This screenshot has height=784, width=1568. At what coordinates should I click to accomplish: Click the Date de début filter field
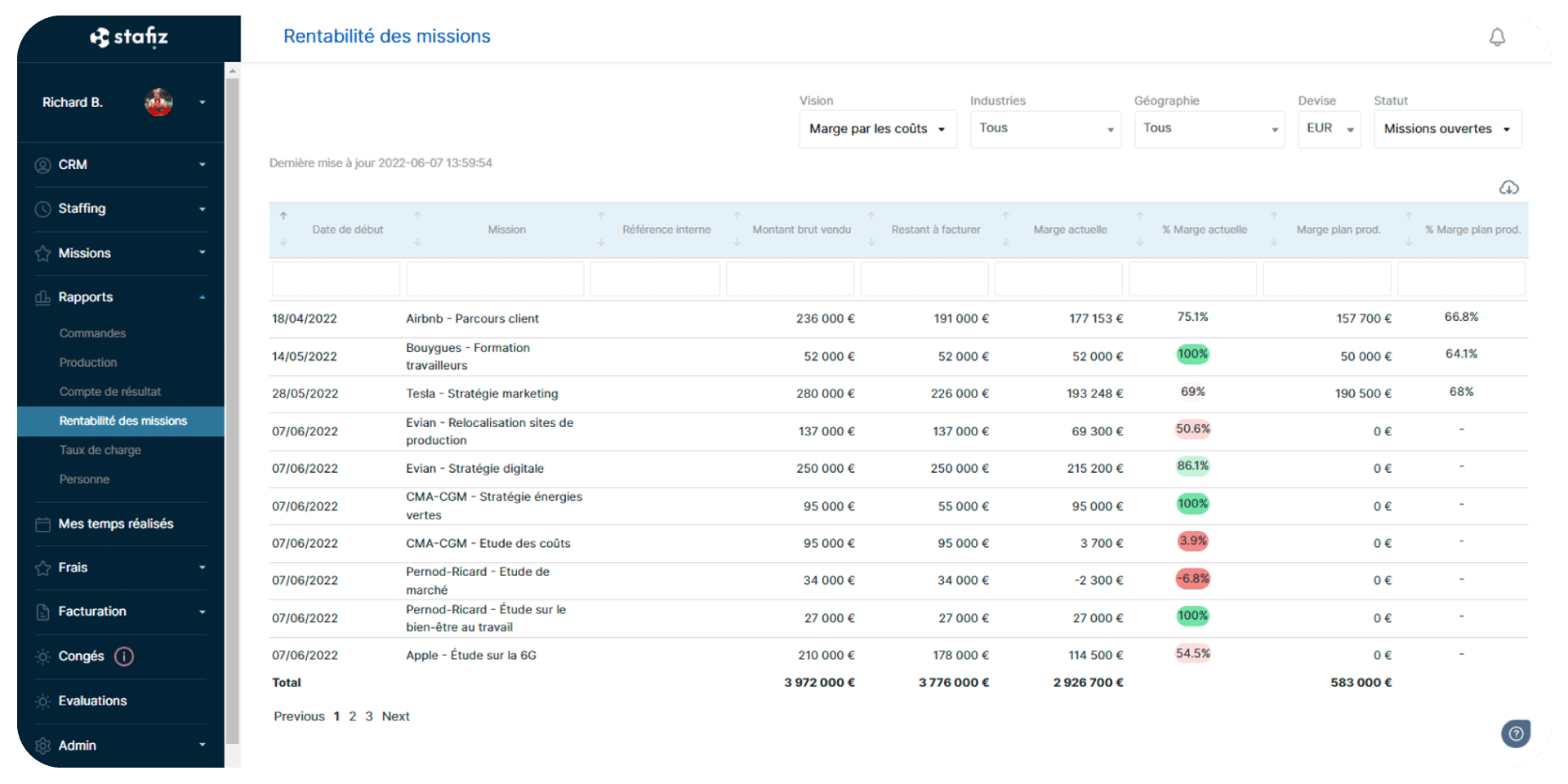click(336, 279)
